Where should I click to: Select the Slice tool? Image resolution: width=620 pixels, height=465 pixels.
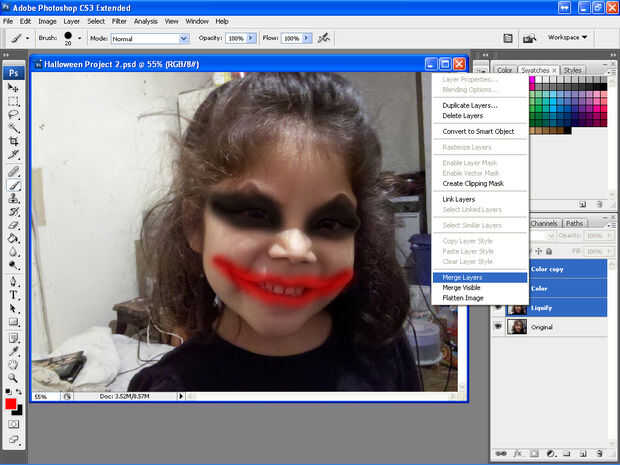(13, 154)
